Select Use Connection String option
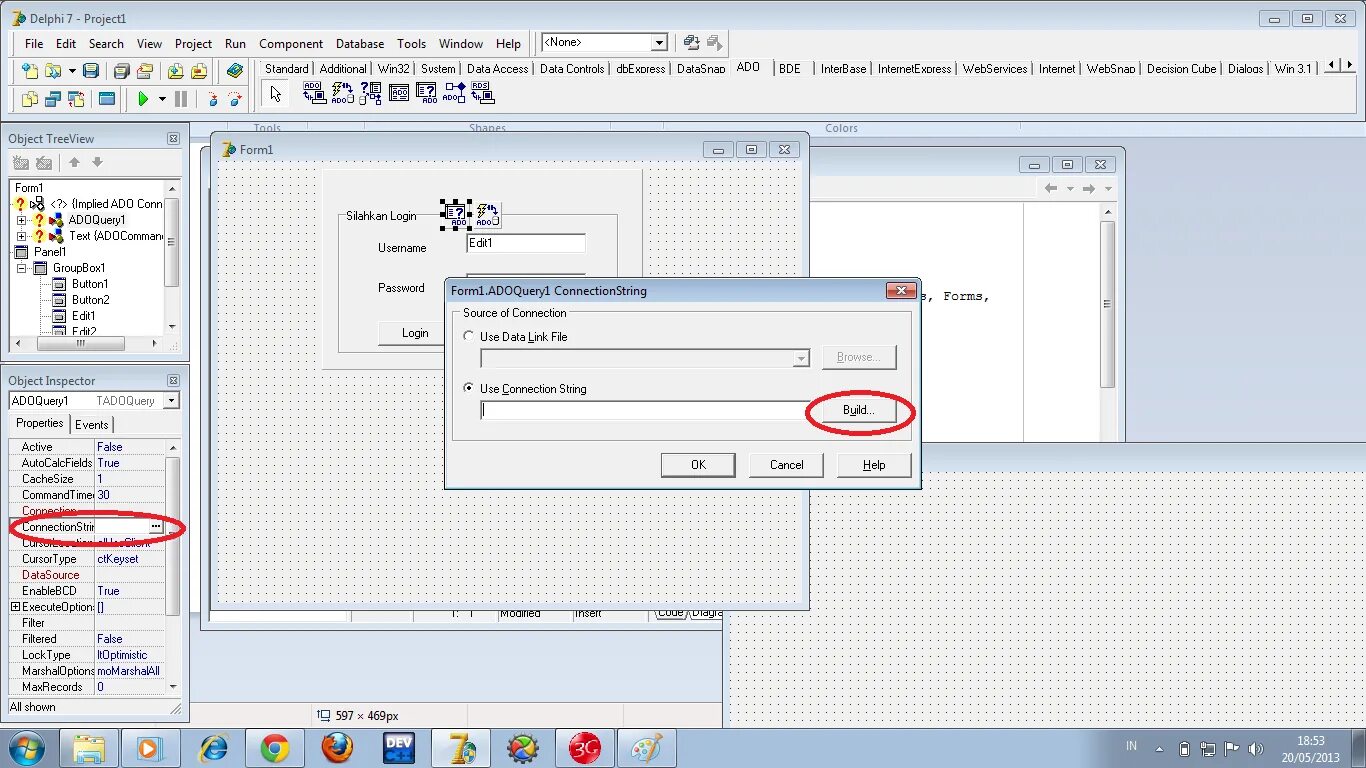1366x768 pixels. click(469, 389)
